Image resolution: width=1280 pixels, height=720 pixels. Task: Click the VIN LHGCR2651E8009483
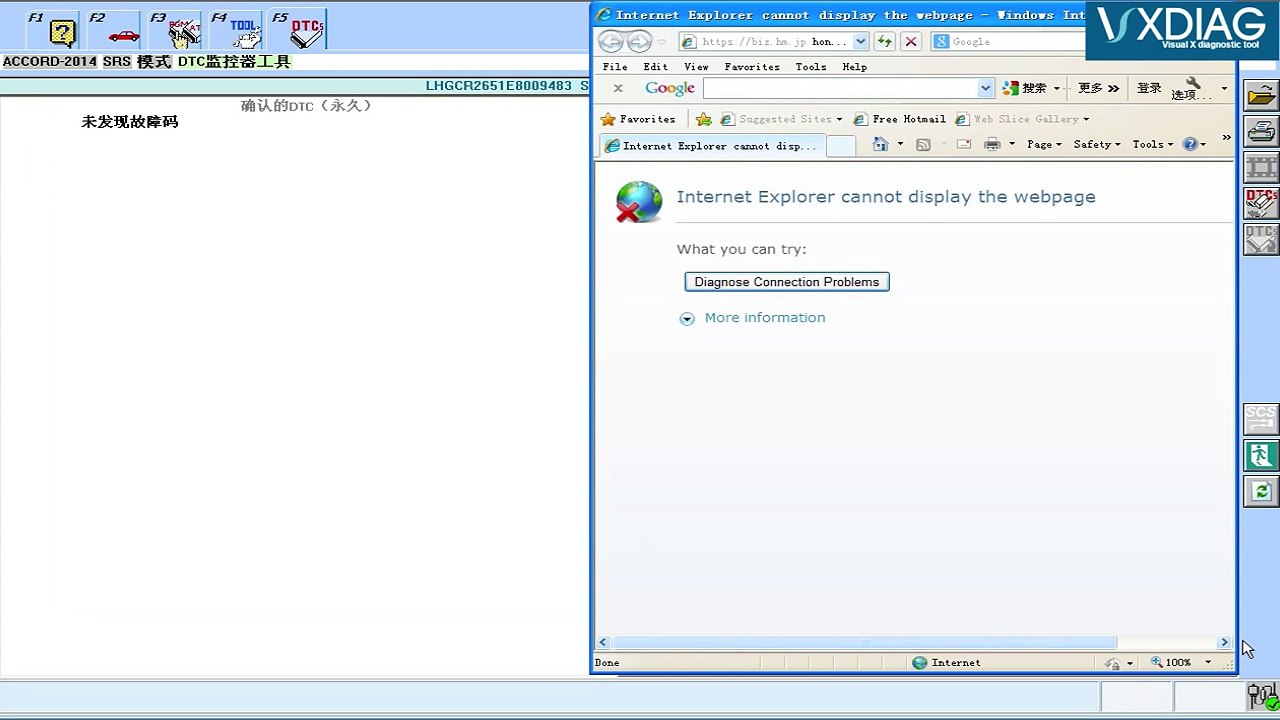[x=499, y=86]
